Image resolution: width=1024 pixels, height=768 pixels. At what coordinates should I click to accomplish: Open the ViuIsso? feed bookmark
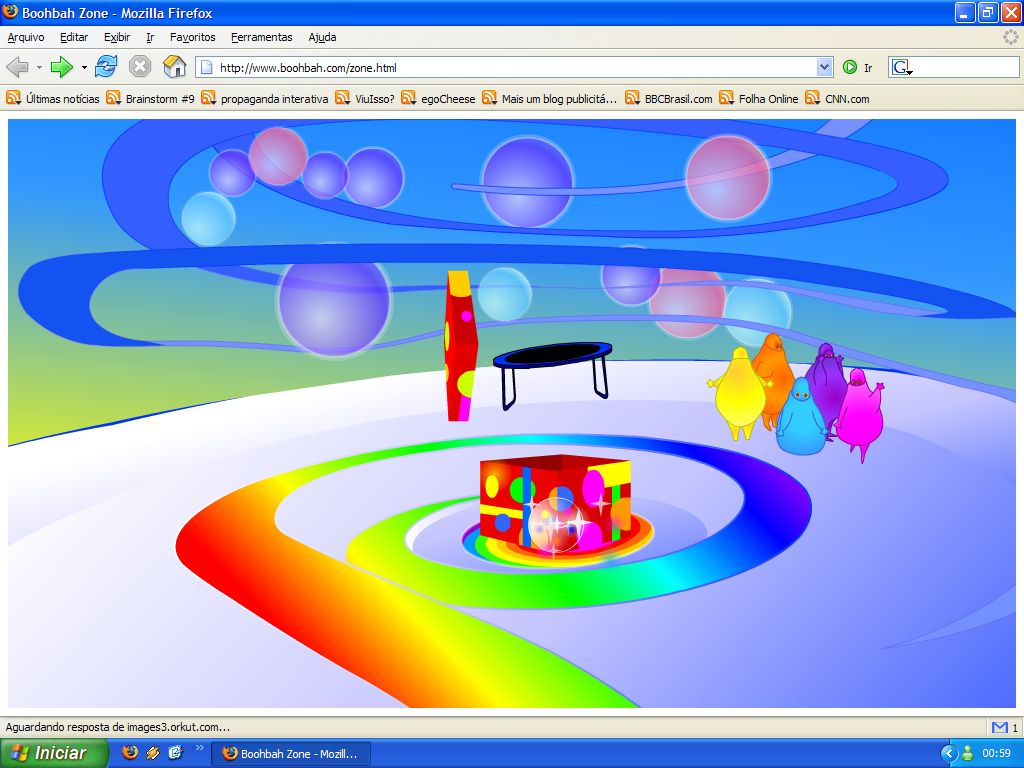(x=365, y=99)
